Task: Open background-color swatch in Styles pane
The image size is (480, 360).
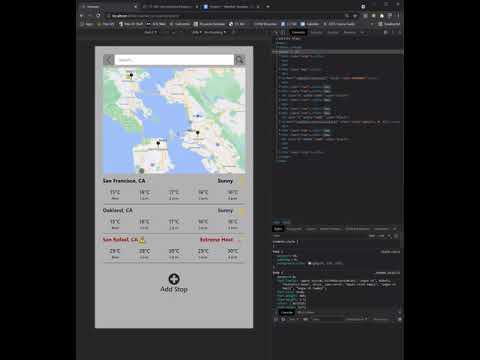Action: pyautogui.click(x=309, y=263)
